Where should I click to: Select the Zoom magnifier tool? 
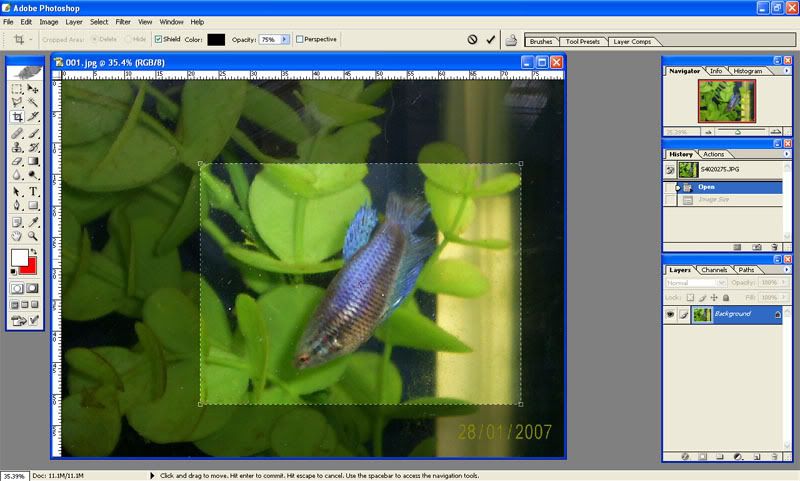pyautogui.click(x=33, y=236)
